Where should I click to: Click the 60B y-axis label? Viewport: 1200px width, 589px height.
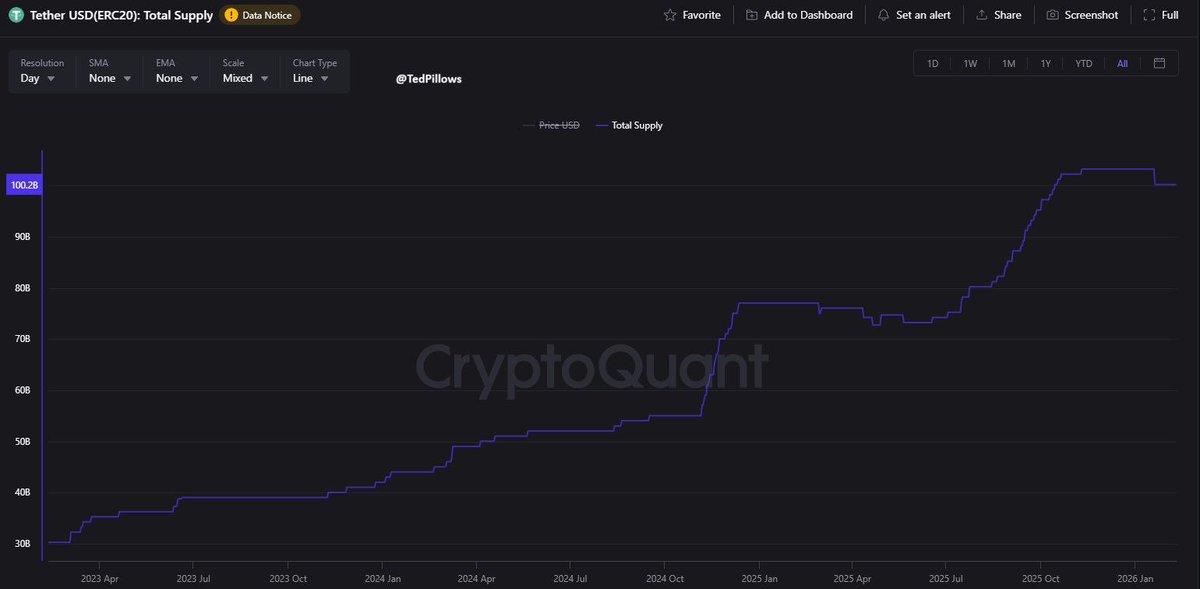22,390
